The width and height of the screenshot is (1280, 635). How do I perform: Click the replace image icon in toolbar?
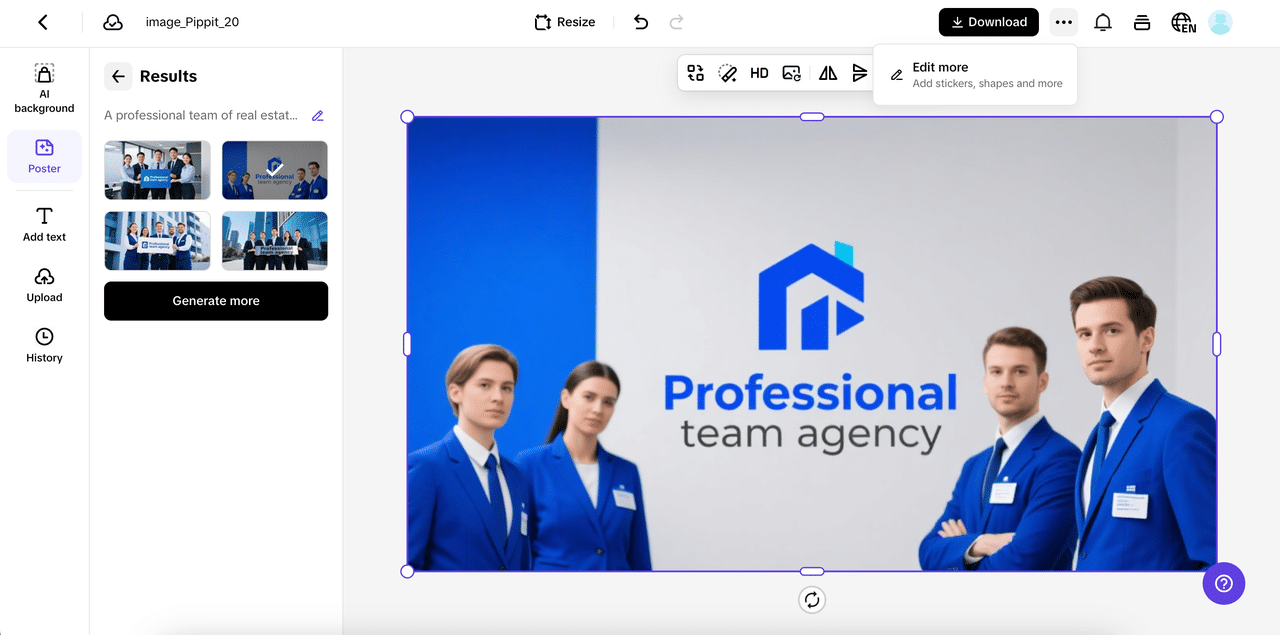coord(791,73)
